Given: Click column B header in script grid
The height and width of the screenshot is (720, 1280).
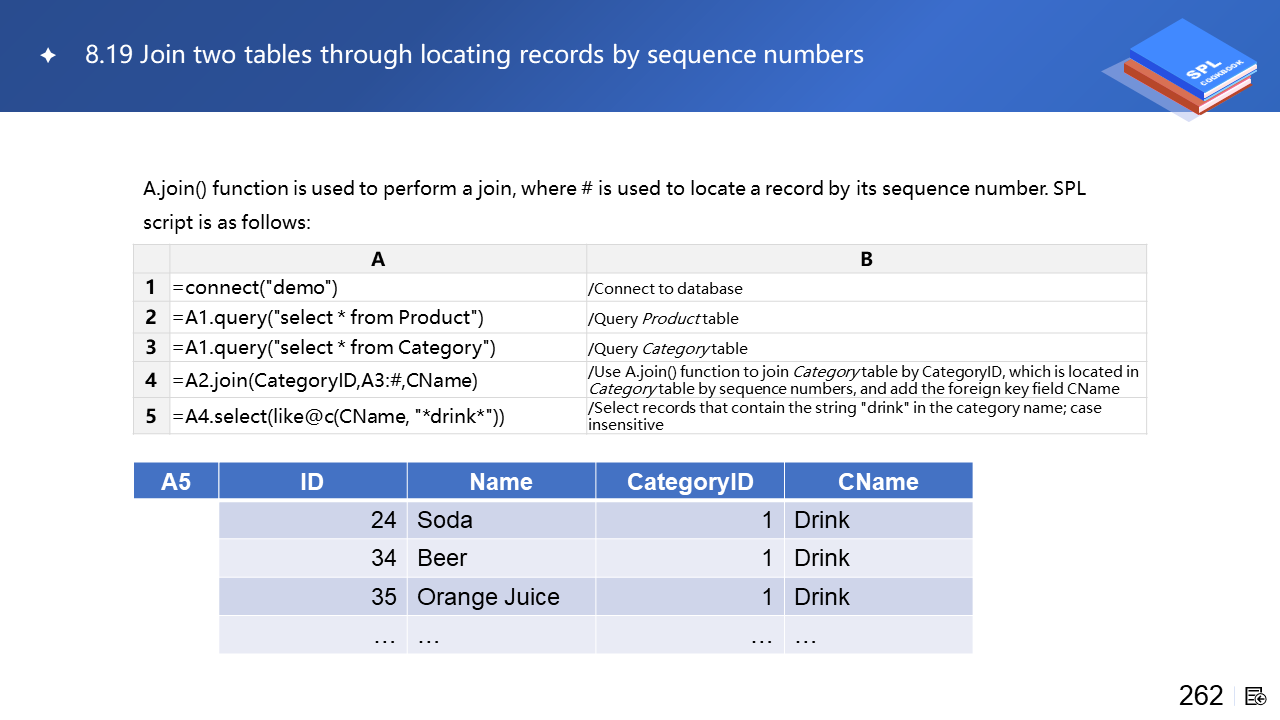Looking at the screenshot, I should click(x=866, y=259).
